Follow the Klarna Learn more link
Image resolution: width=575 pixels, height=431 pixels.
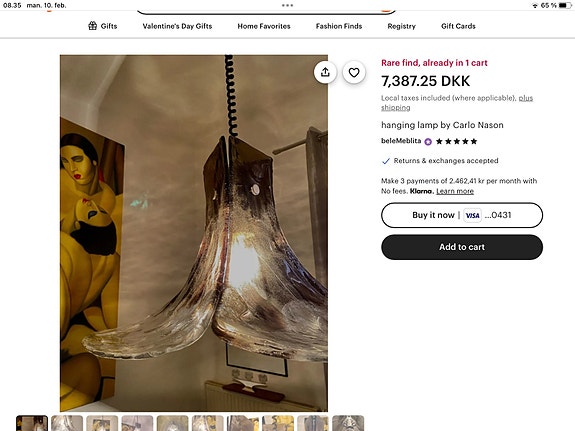[455, 191]
